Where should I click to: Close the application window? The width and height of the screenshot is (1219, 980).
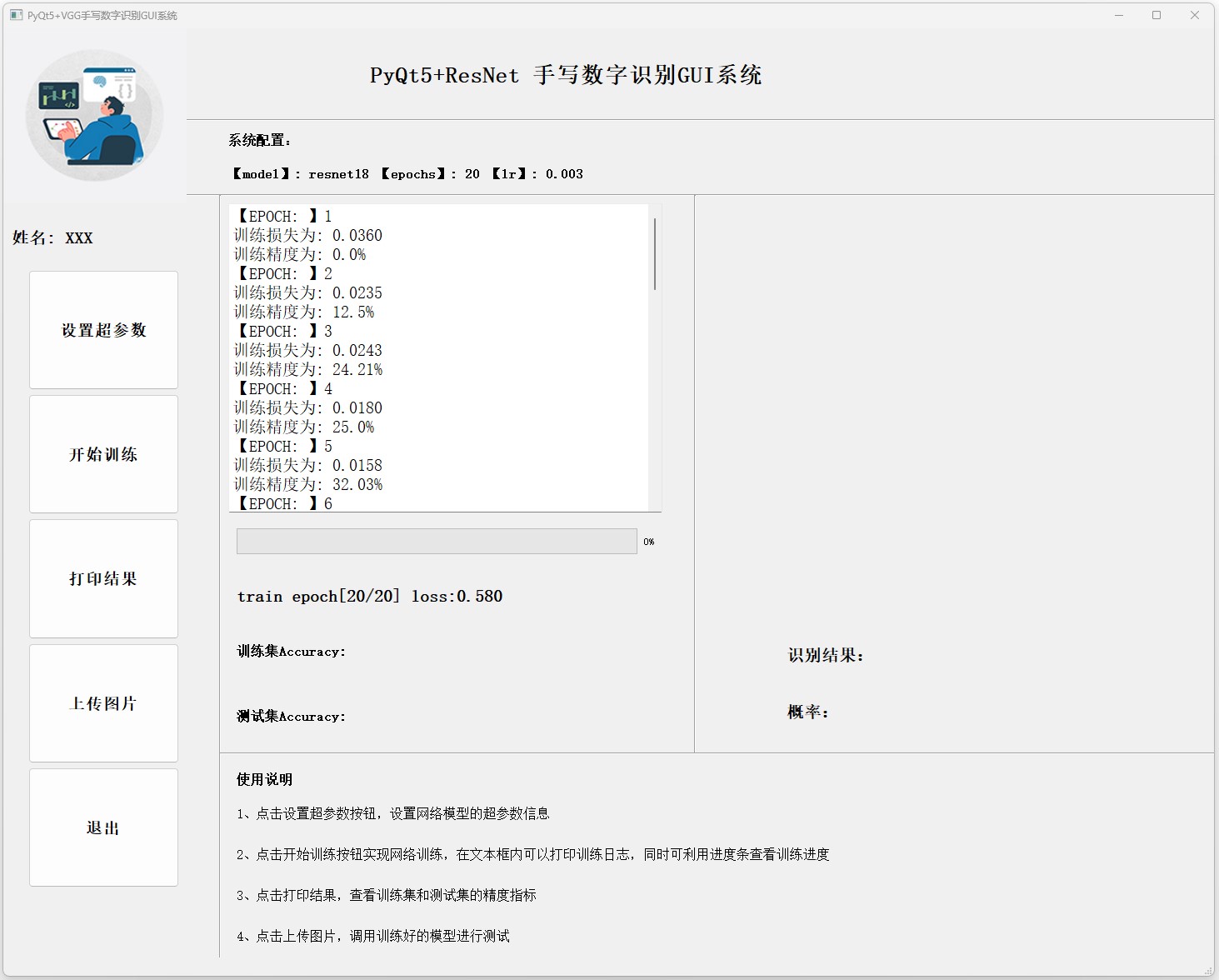(1195, 15)
